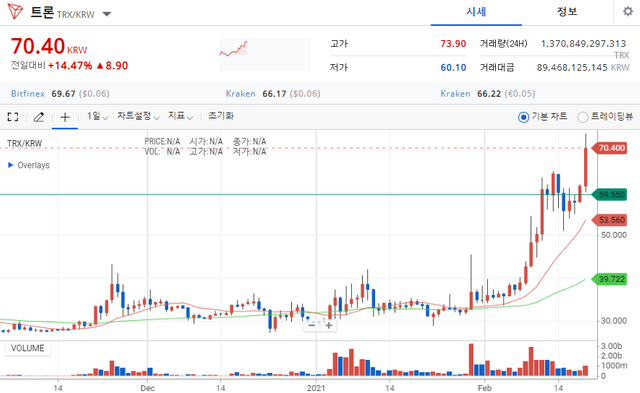Click the mini price sparkline thumbnail

point(265,55)
